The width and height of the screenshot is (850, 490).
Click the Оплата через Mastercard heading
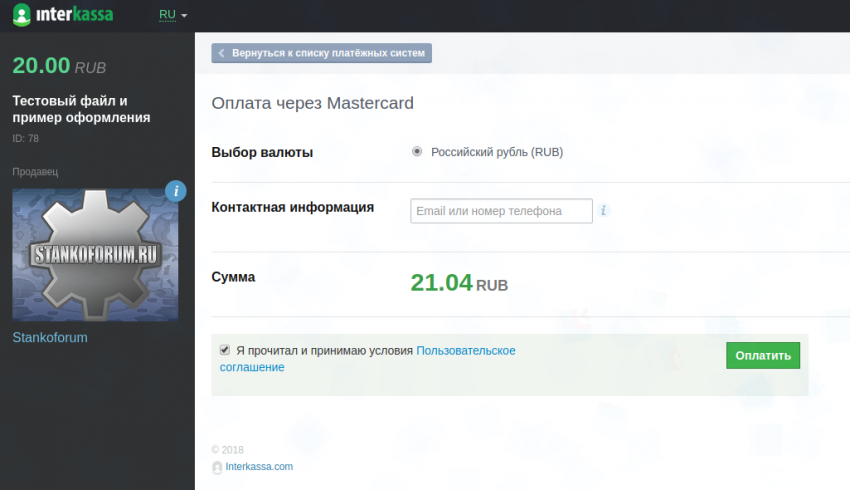point(312,103)
